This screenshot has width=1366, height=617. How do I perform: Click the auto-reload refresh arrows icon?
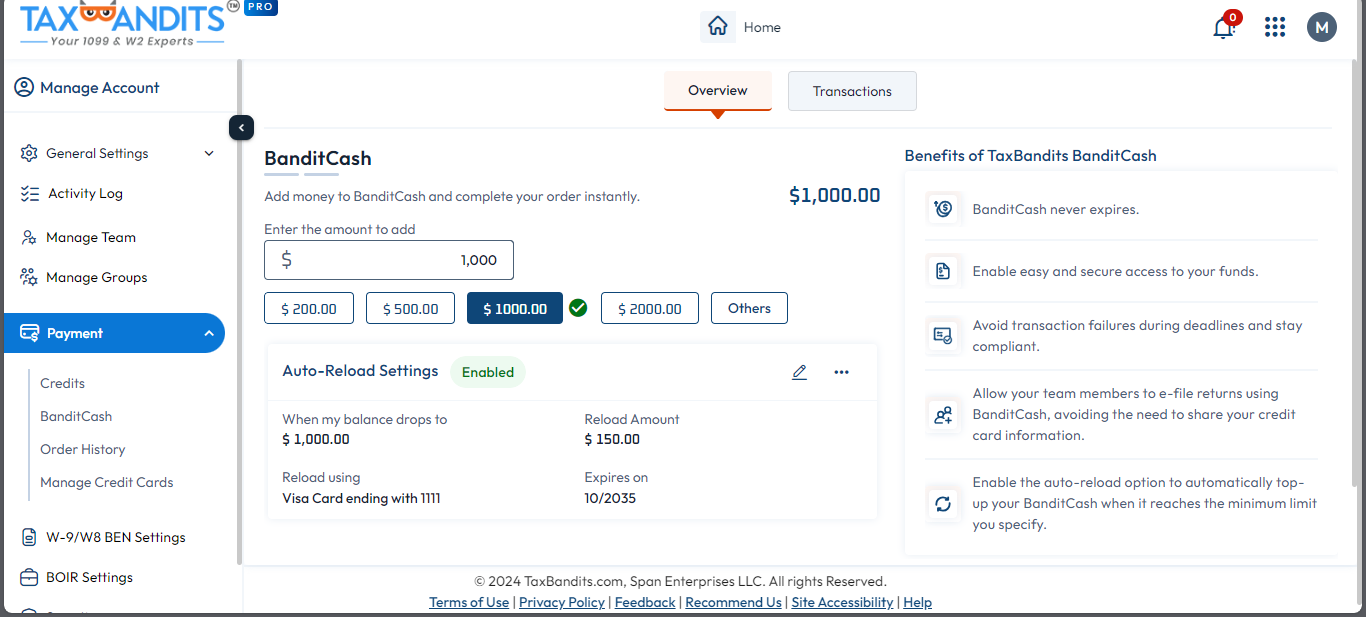coord(943,504)
